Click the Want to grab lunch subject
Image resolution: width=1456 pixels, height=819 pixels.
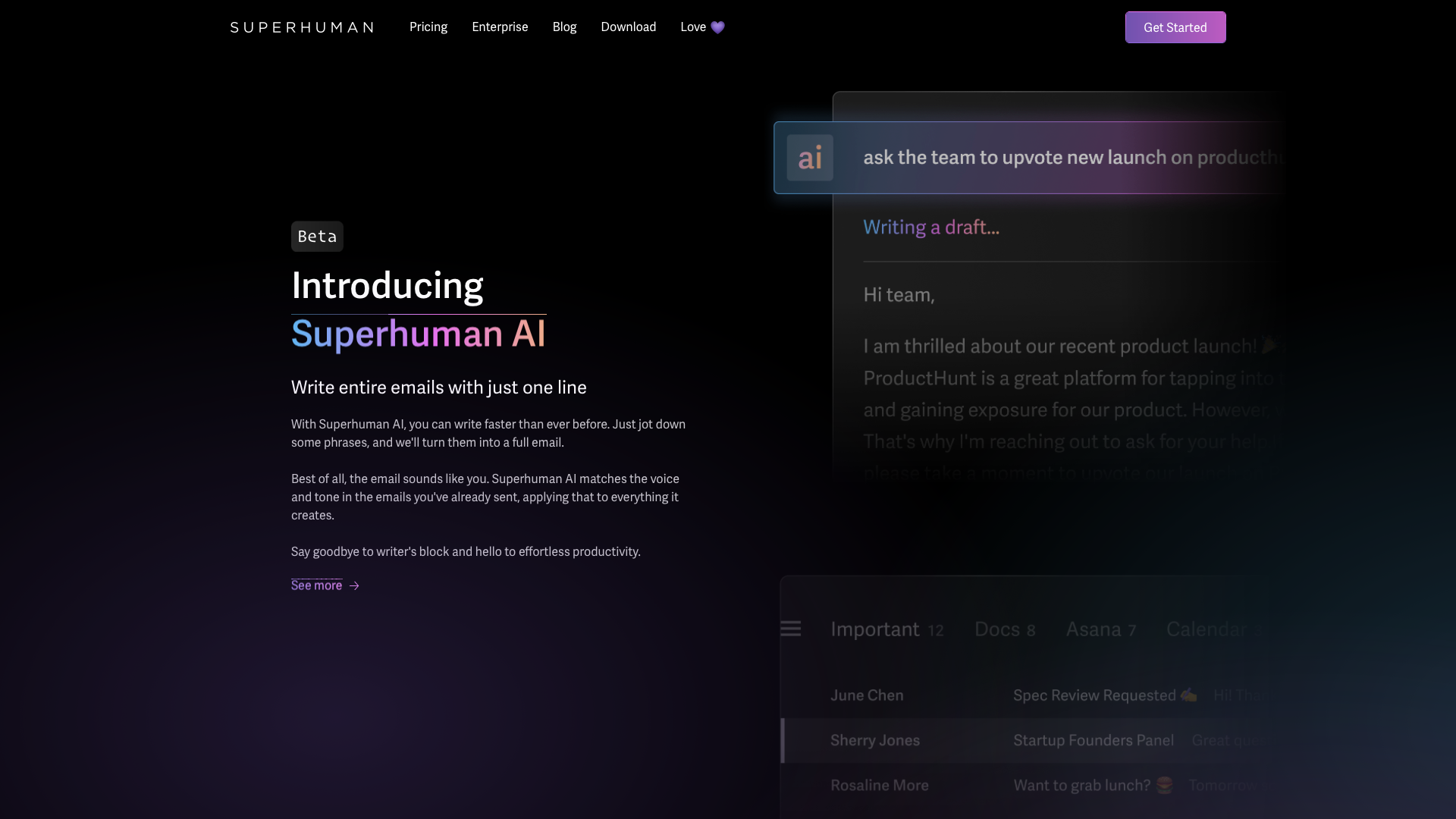1082,786
